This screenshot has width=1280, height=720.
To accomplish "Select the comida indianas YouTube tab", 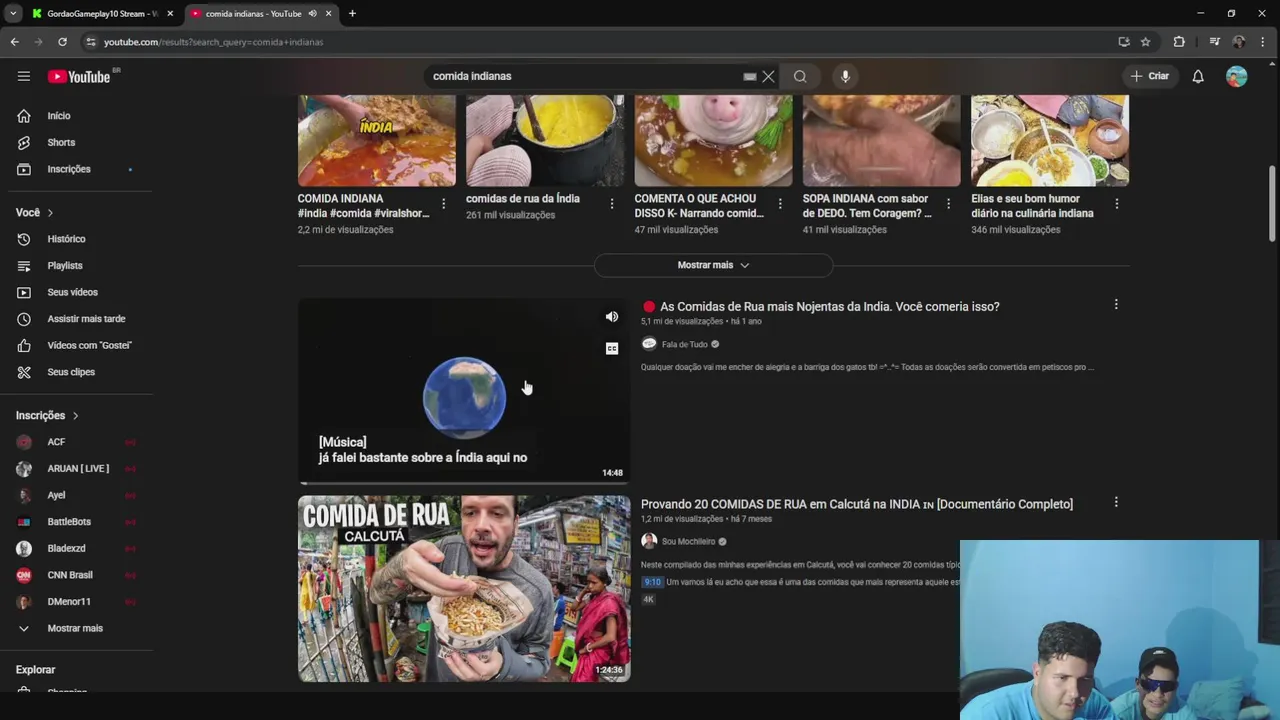I will coord(262,13).
